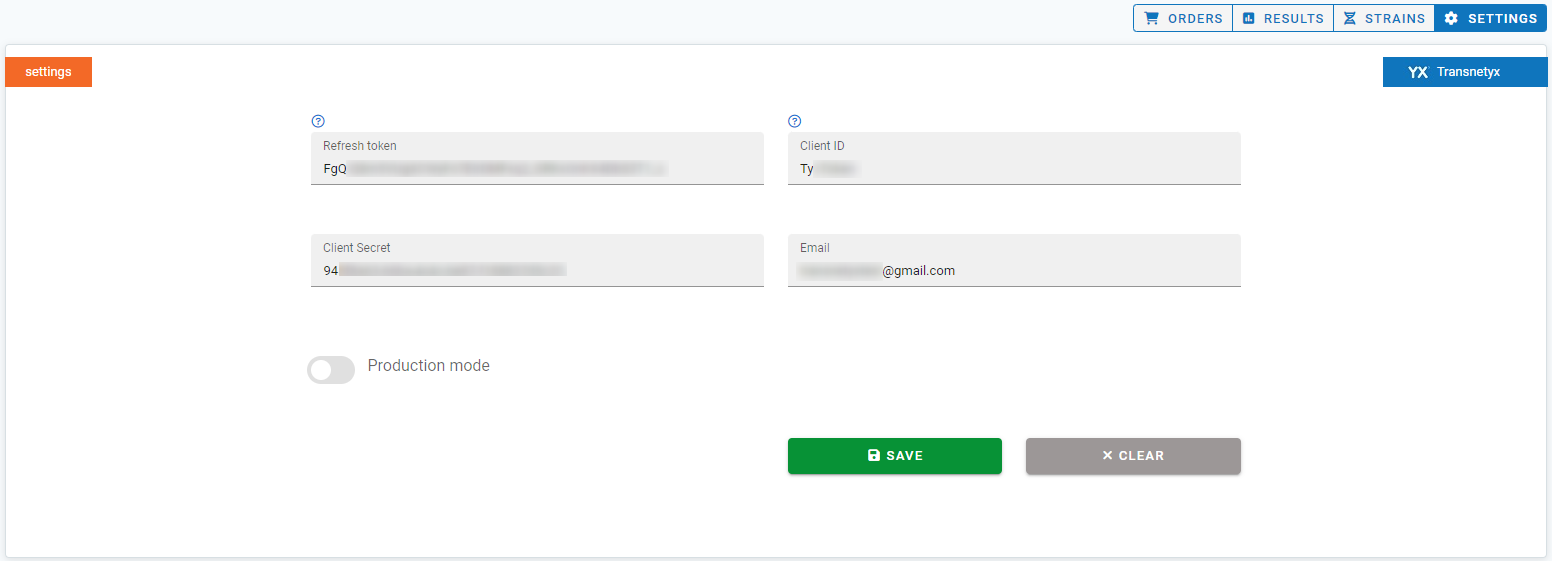Click the DNA helix icon beside Strains

click(x=1350, y=18)
